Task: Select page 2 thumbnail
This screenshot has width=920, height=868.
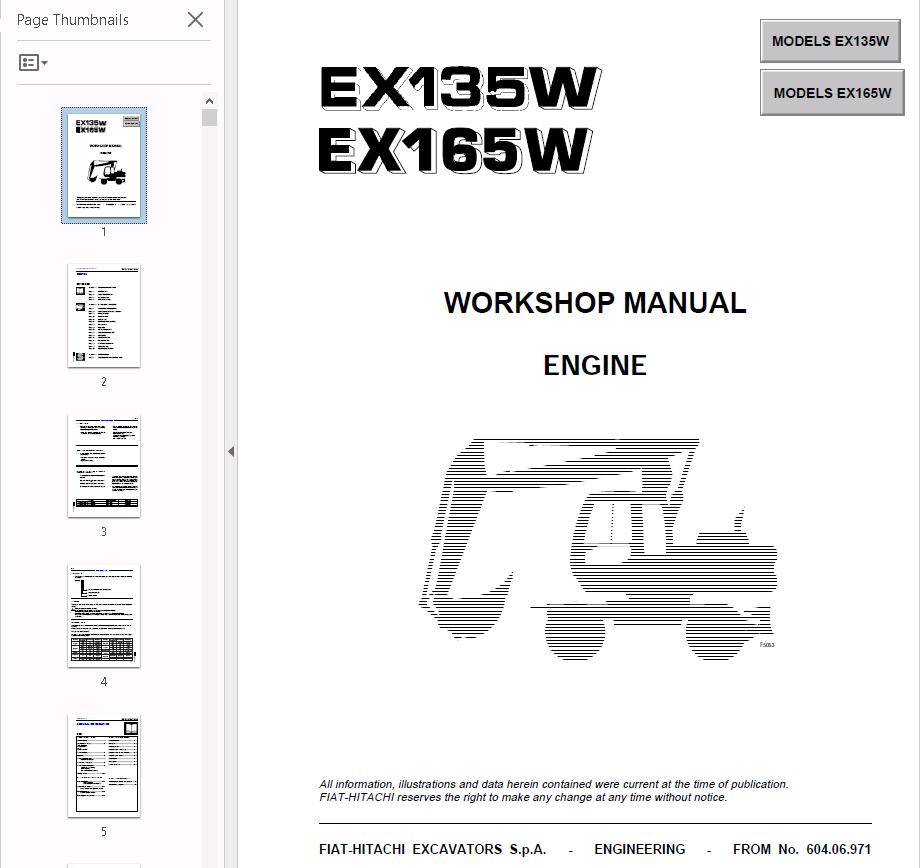Action: tap(104, 316)
